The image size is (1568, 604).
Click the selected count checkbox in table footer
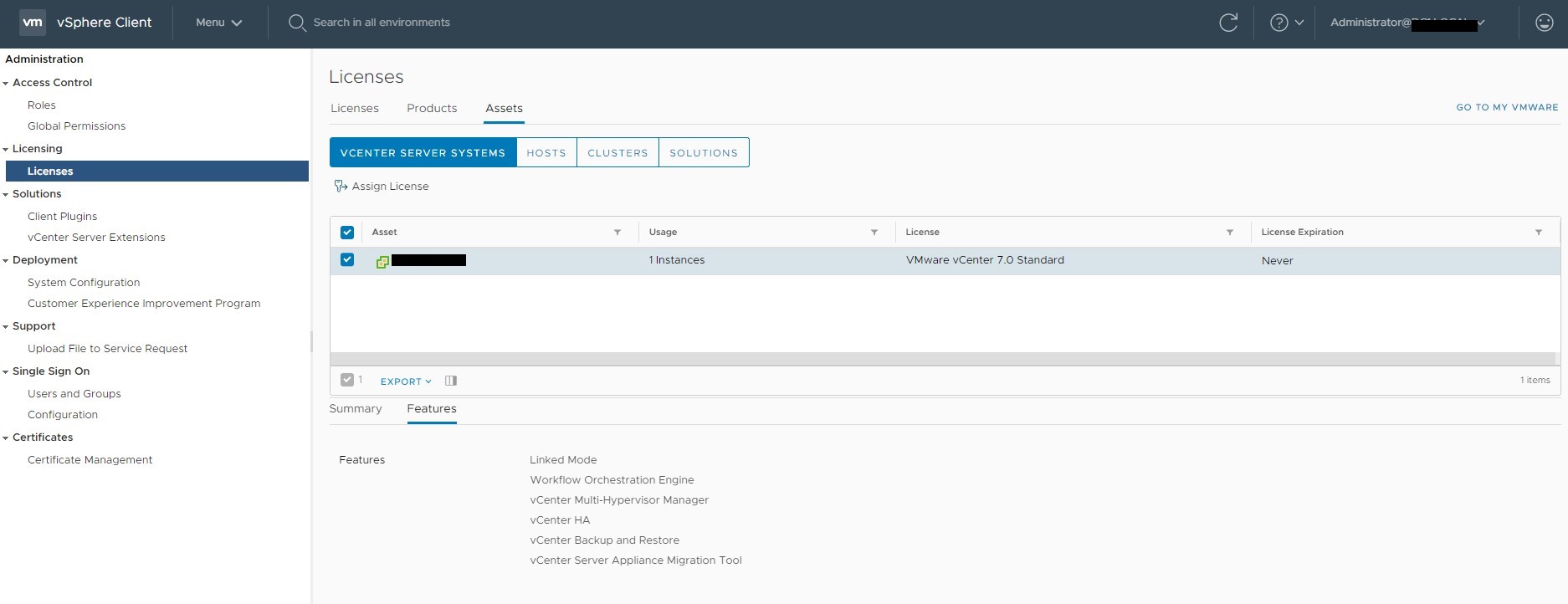[347, 380]
